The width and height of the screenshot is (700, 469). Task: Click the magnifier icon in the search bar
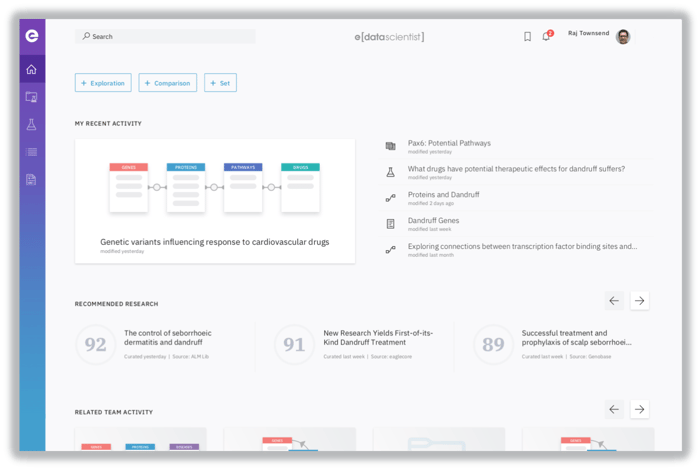coord(86,36)
